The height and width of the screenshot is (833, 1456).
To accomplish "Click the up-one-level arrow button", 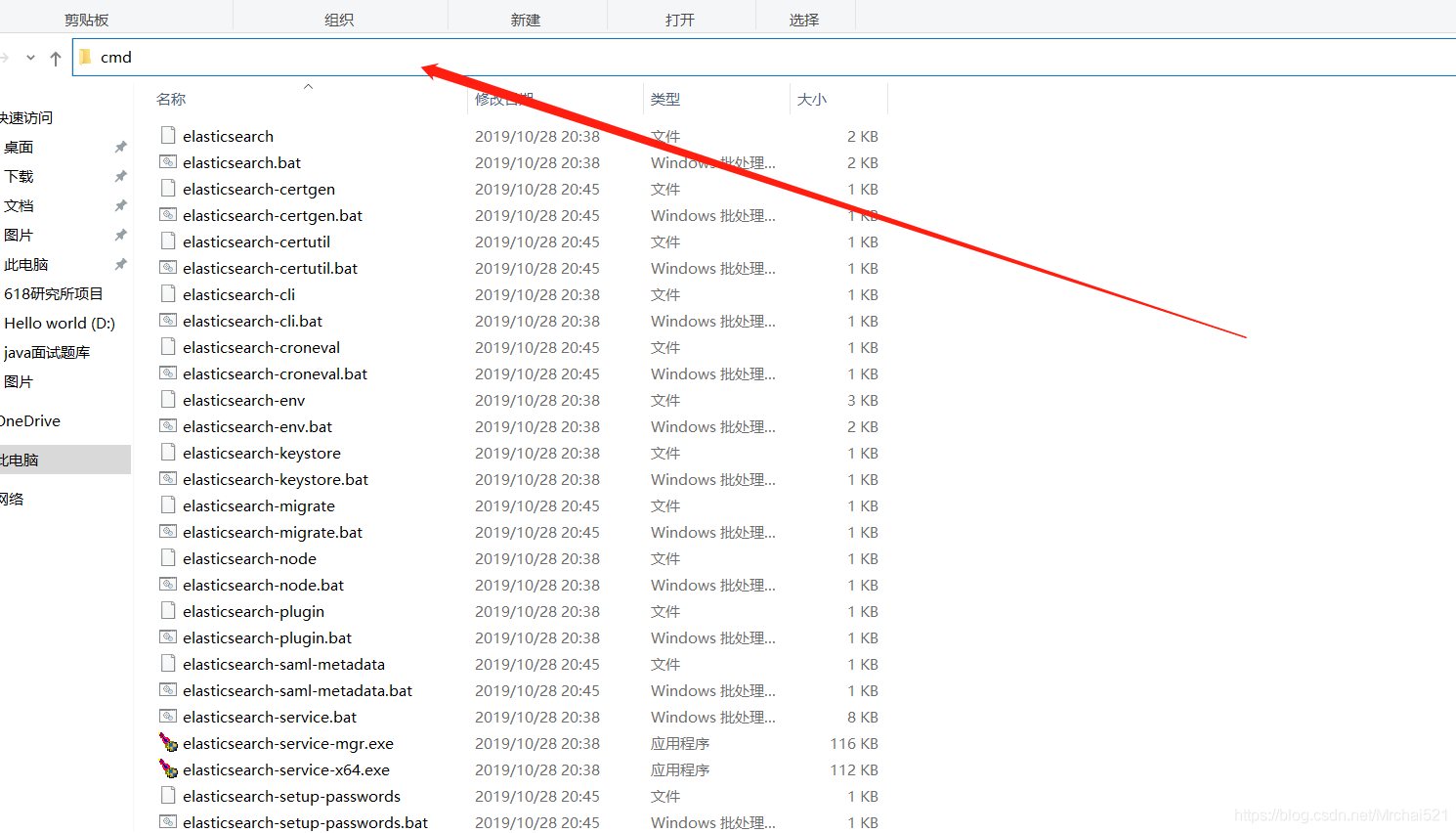I will (56, 59).
